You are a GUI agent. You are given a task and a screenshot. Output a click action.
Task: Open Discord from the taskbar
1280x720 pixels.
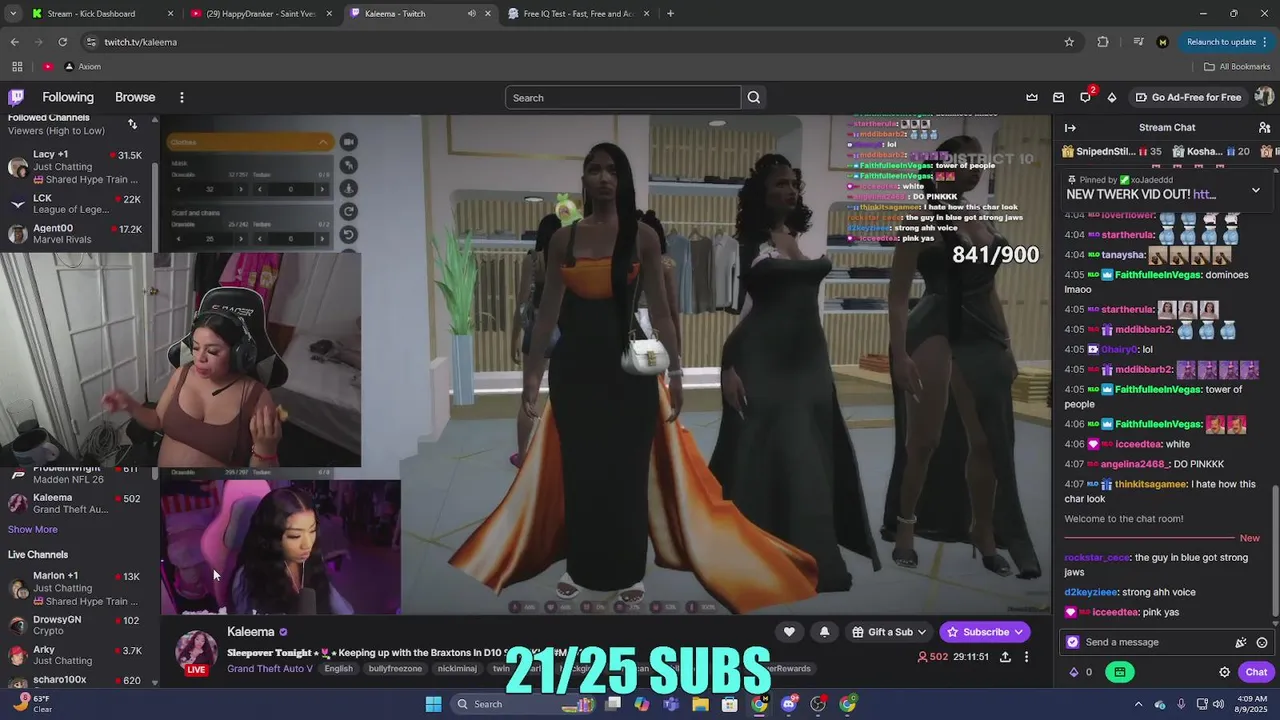pos(789,704)
